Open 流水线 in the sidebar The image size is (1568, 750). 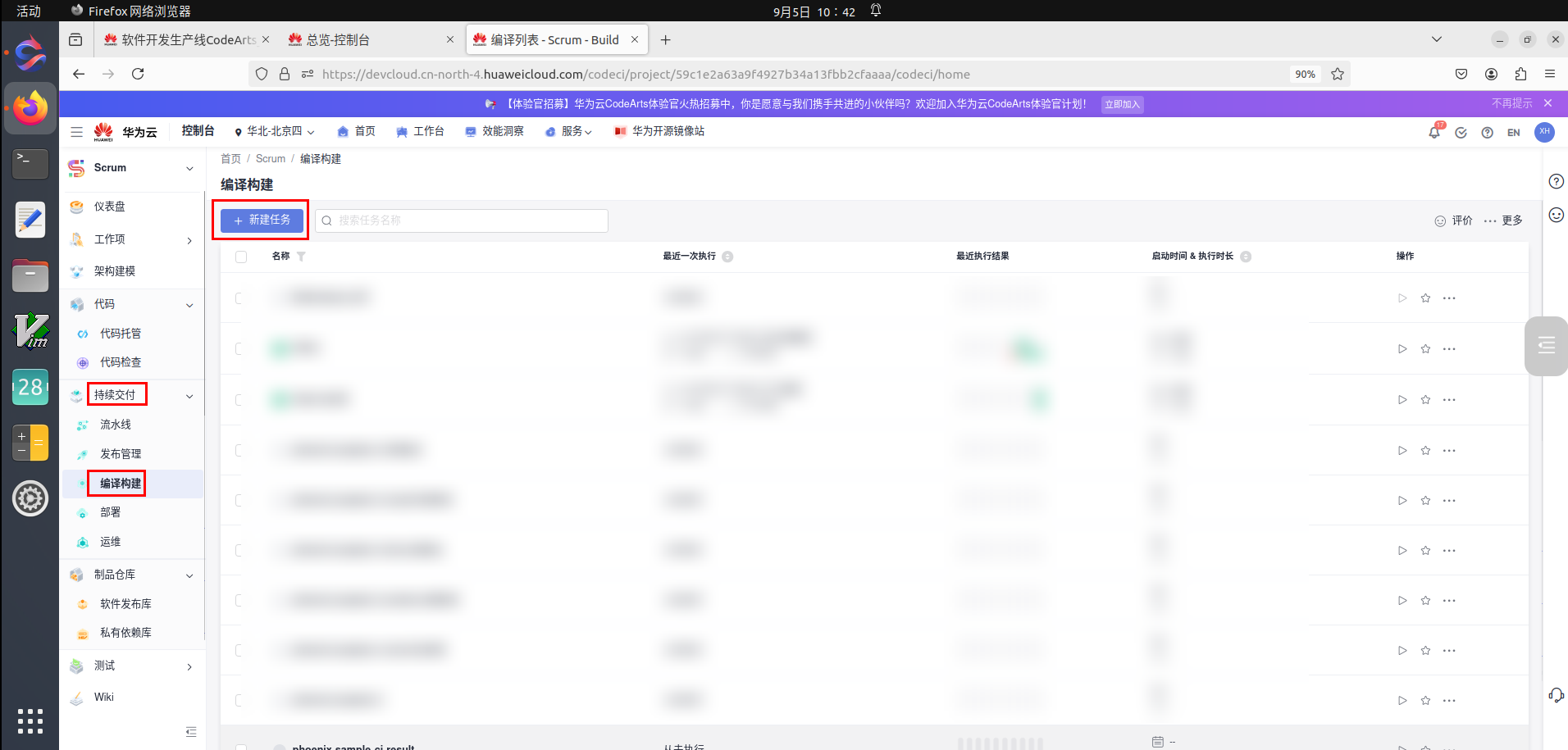(x=116, y=425)
